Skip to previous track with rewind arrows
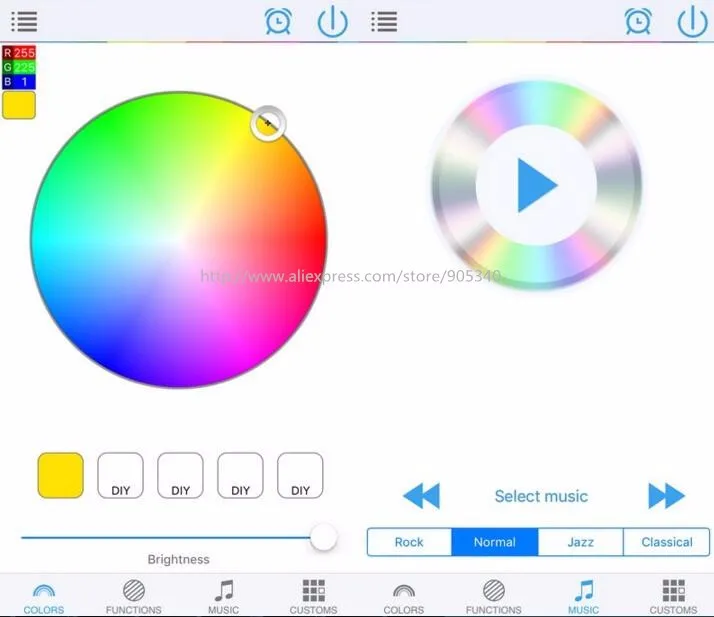The width and height of the screenshot is (714, 617). 422,495
